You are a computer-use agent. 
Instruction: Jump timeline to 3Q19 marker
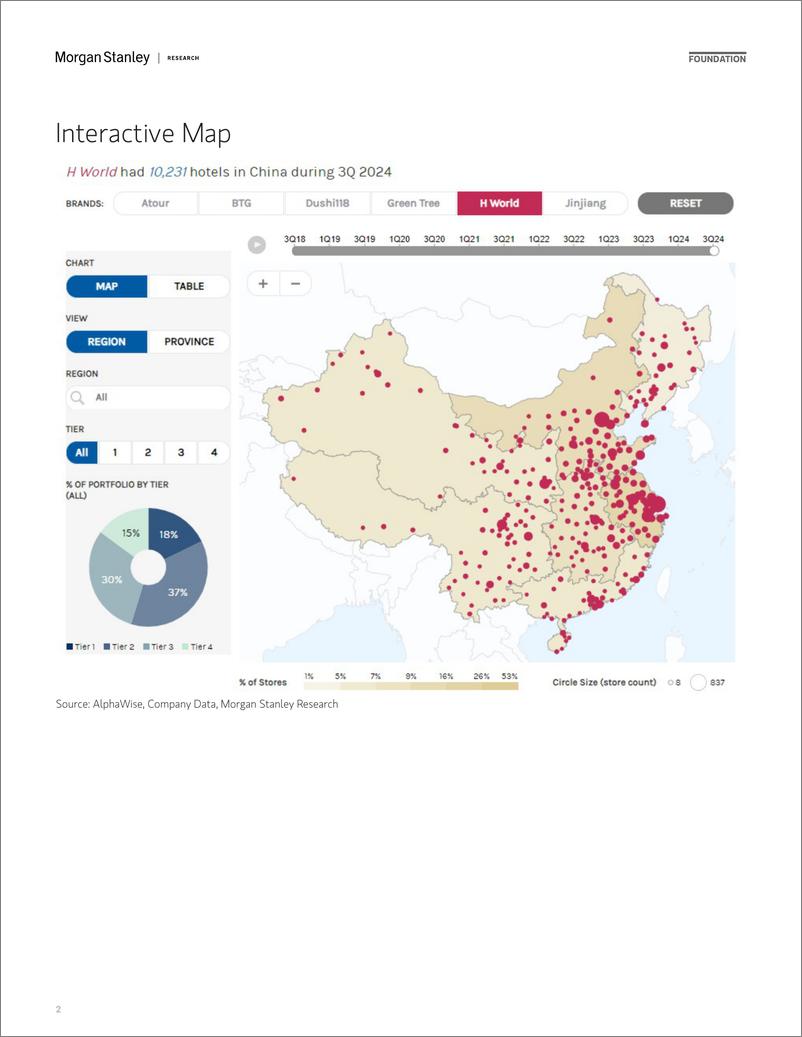(x=364, y=239)
